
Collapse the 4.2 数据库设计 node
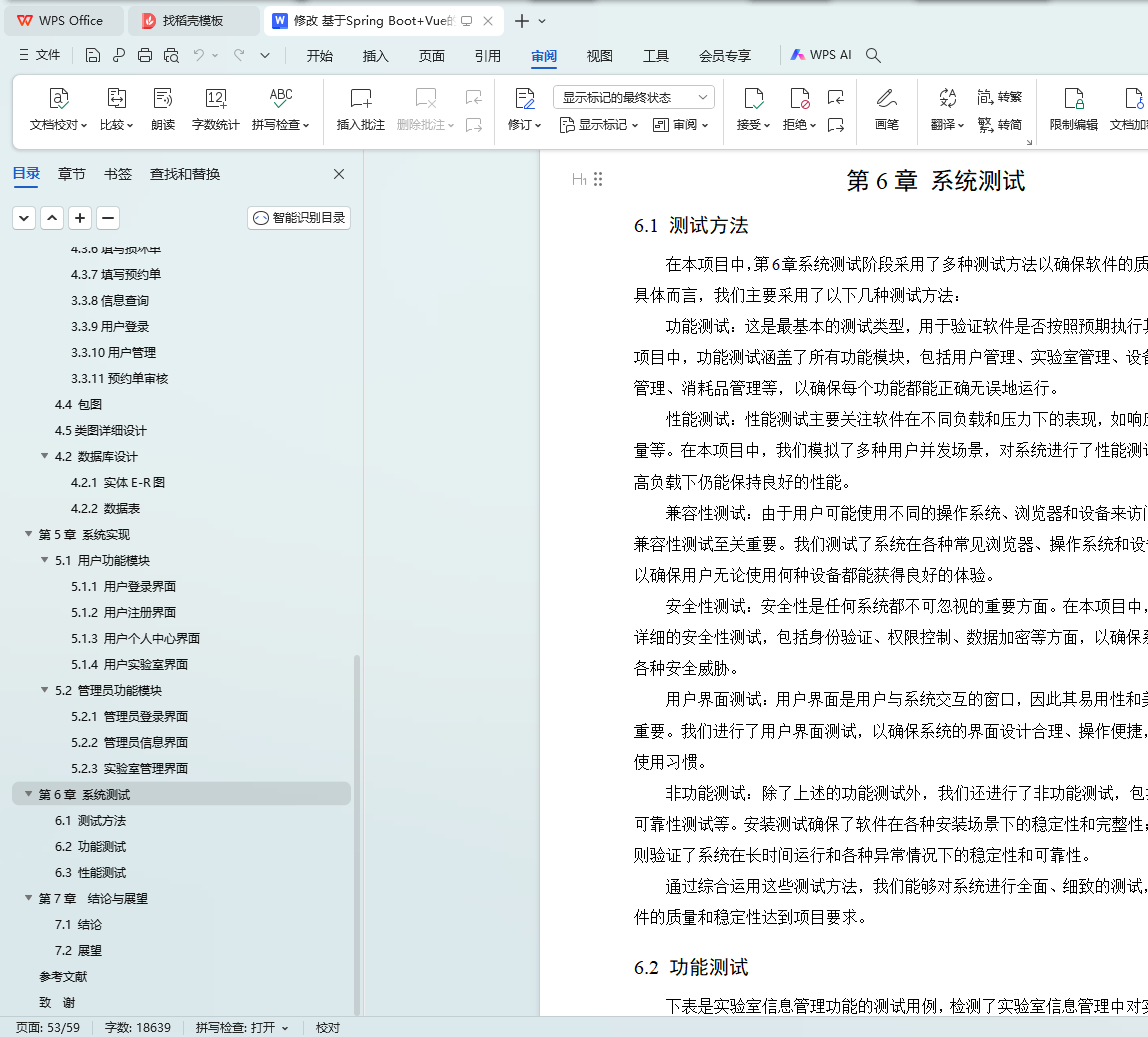click(x=45, y=456)
